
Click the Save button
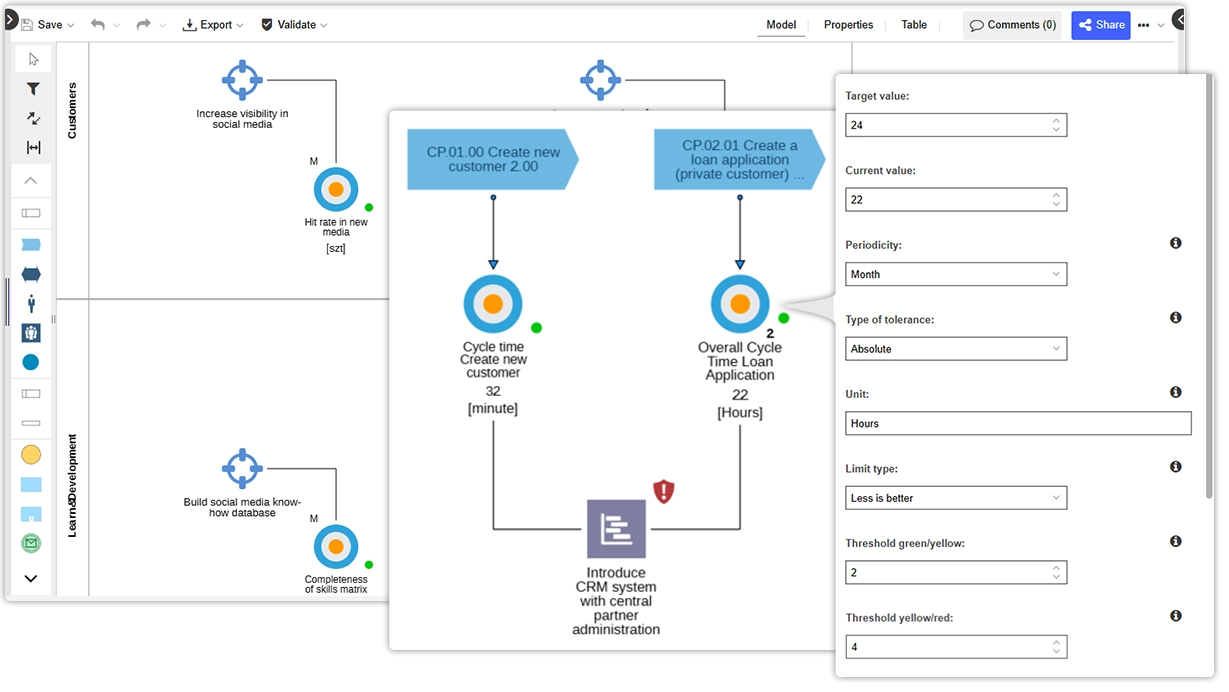(x=41, y=25)
